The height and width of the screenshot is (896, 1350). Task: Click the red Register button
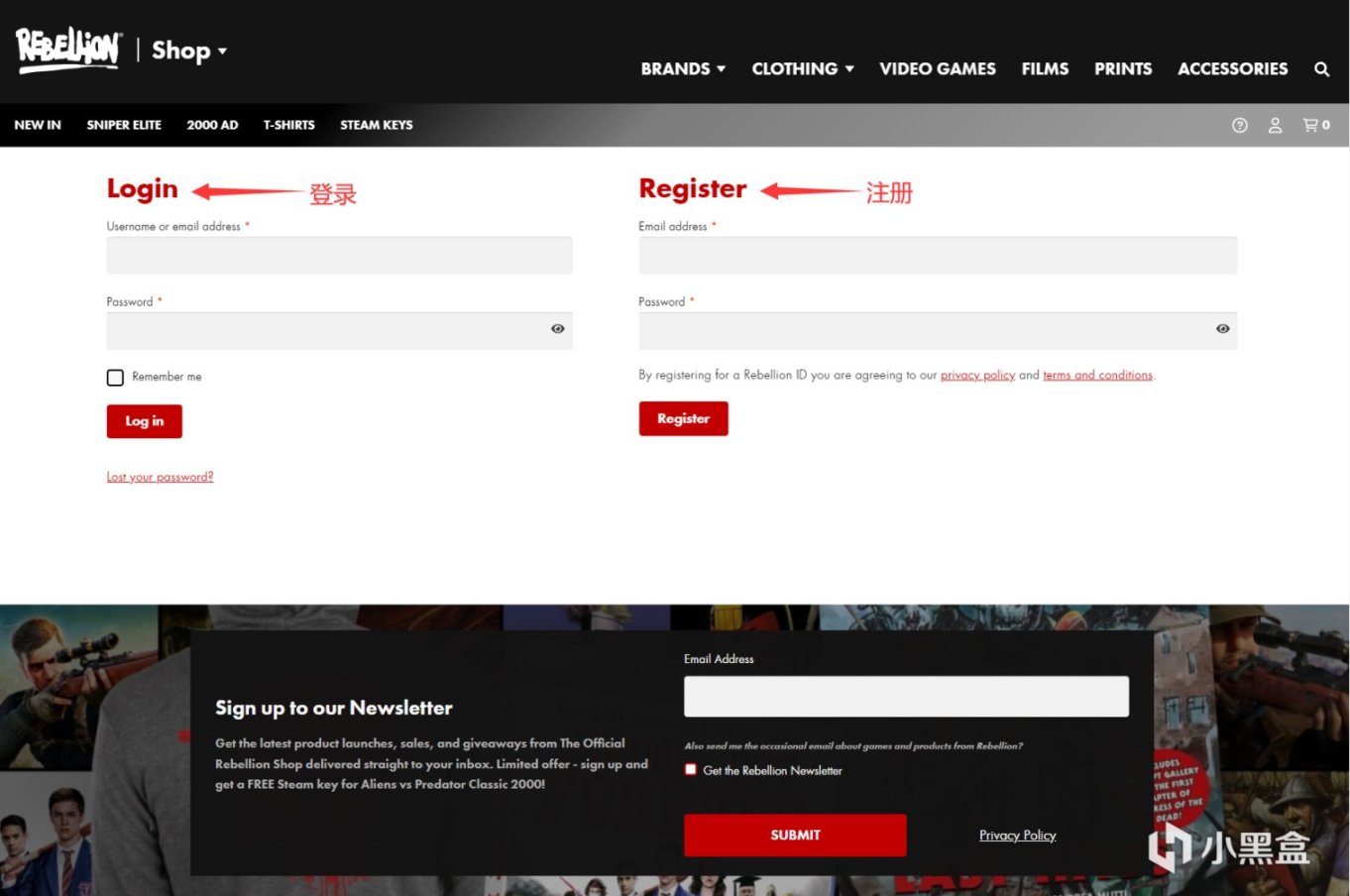tap(683, 418)
